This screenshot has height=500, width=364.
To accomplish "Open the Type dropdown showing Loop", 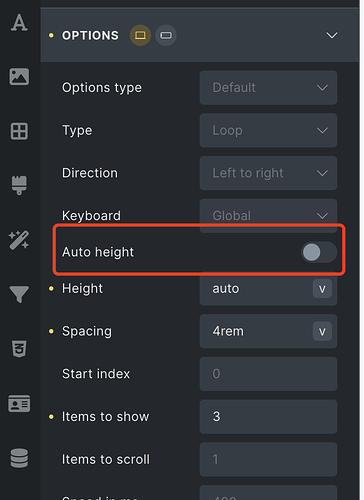I will [268, 130].
